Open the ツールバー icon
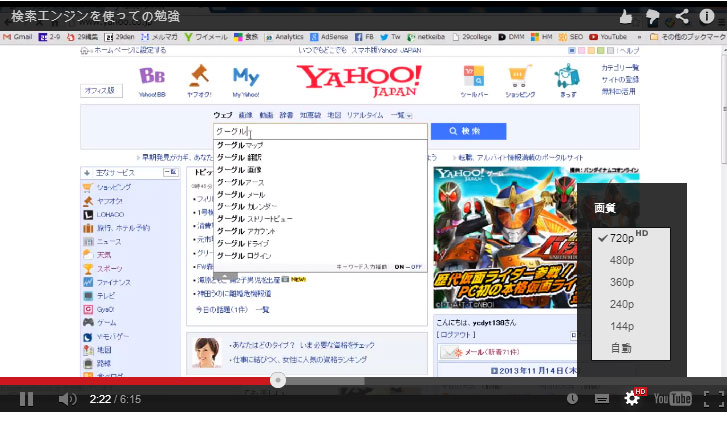Viewport: 727px width, 425px height. click(x=474, y=81)
